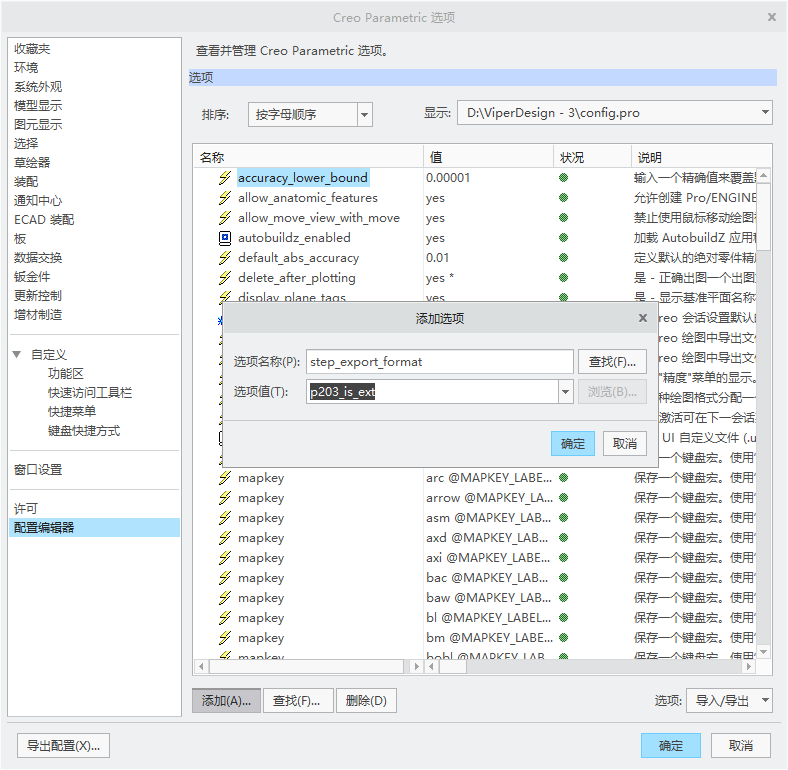Open 草绘器 category
Viewport: 788px width, 770px height.
click(32, 162)
